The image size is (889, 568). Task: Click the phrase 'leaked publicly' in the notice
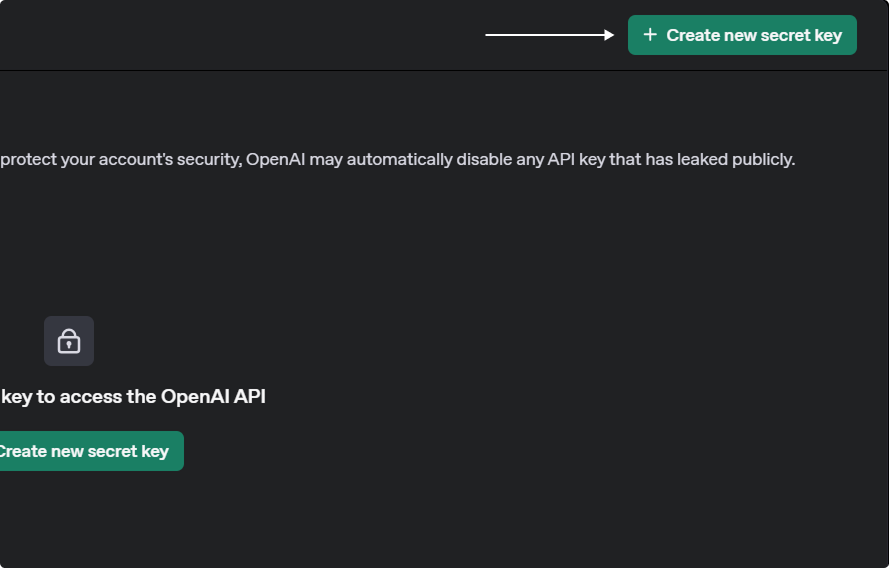click(736, 159)
